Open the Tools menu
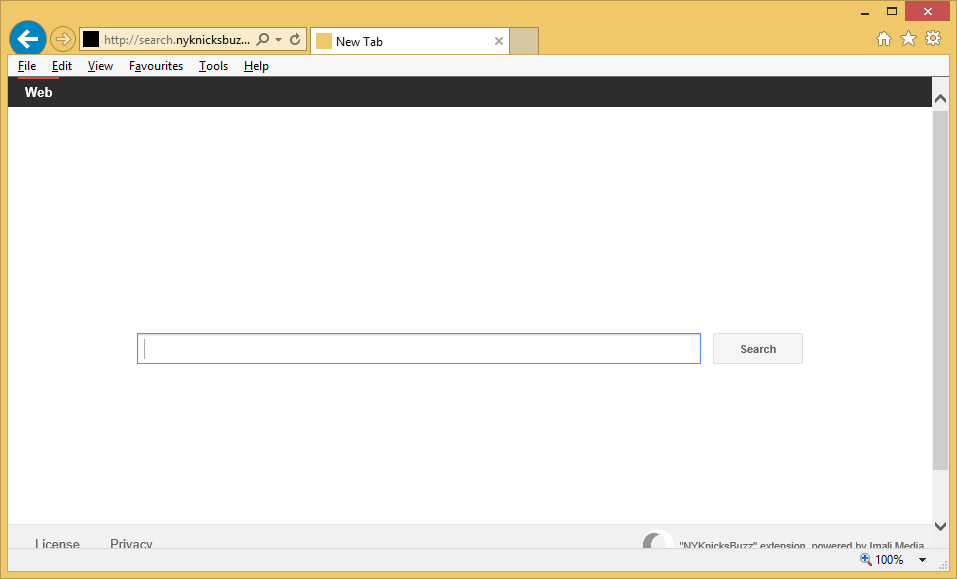 pos(213,66)
